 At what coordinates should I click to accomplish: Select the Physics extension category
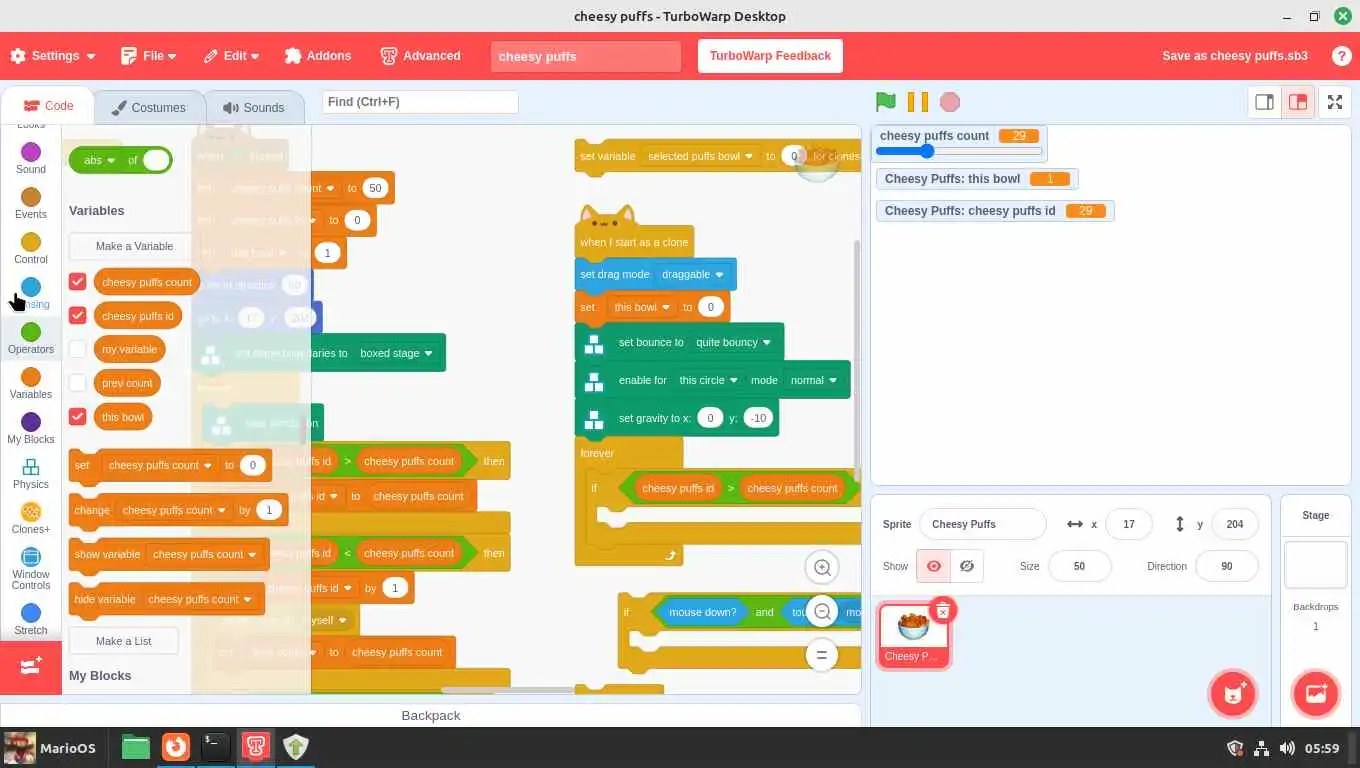[31, 473]
